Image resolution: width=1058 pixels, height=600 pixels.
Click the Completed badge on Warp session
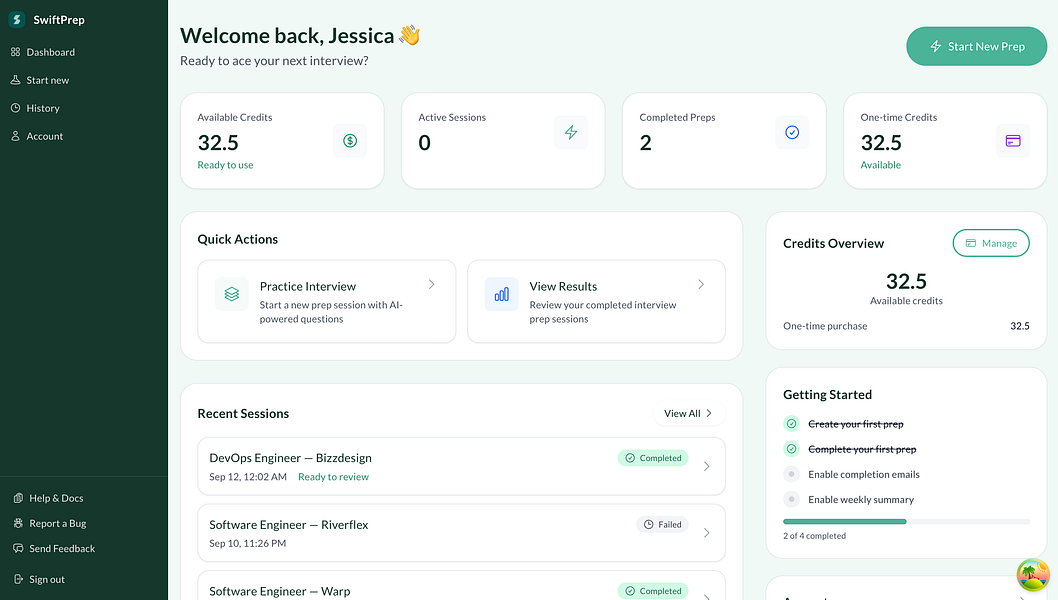tap(652, 591)
